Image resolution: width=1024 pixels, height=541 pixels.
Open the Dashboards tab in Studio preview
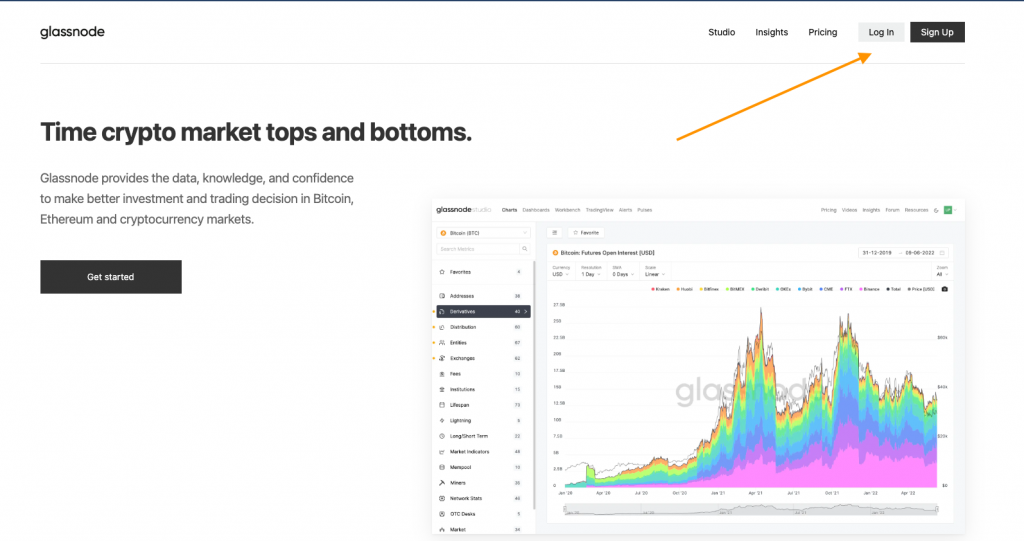point(536,210)
